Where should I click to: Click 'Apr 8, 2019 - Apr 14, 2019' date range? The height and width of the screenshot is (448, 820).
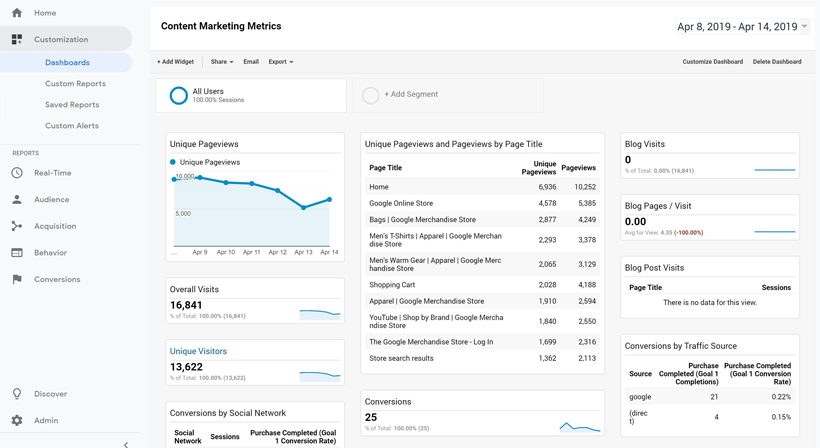tap(737, 27)
